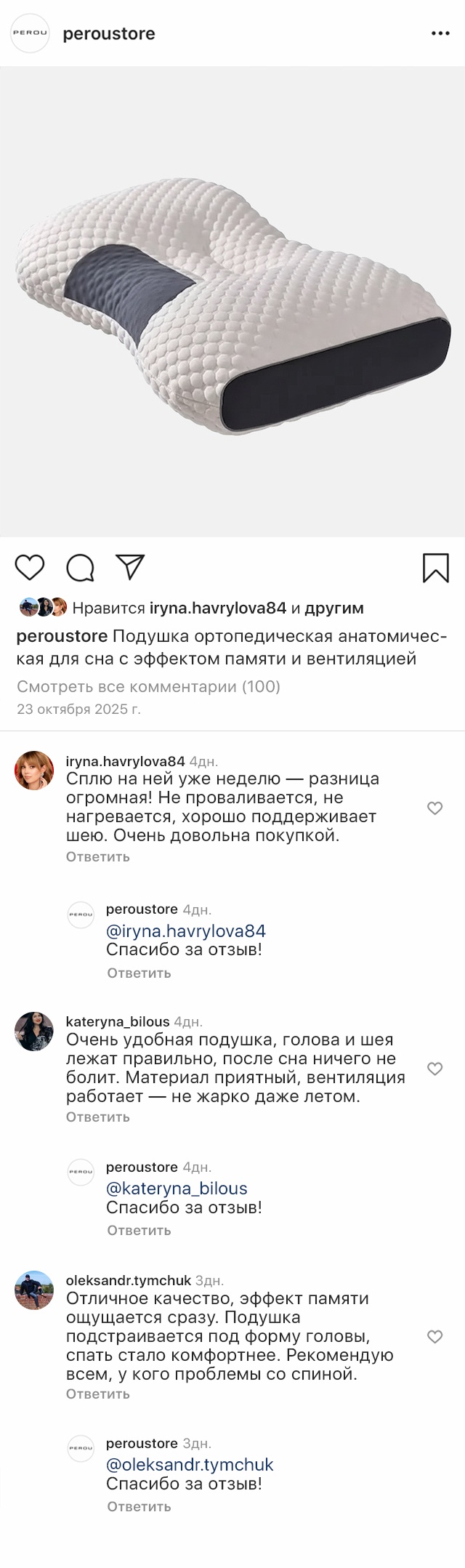The width and height of the screenshot is (465, 1568).
Task: Open @oleksandr.tymchuk mention link
Action: coord(190,1464)
